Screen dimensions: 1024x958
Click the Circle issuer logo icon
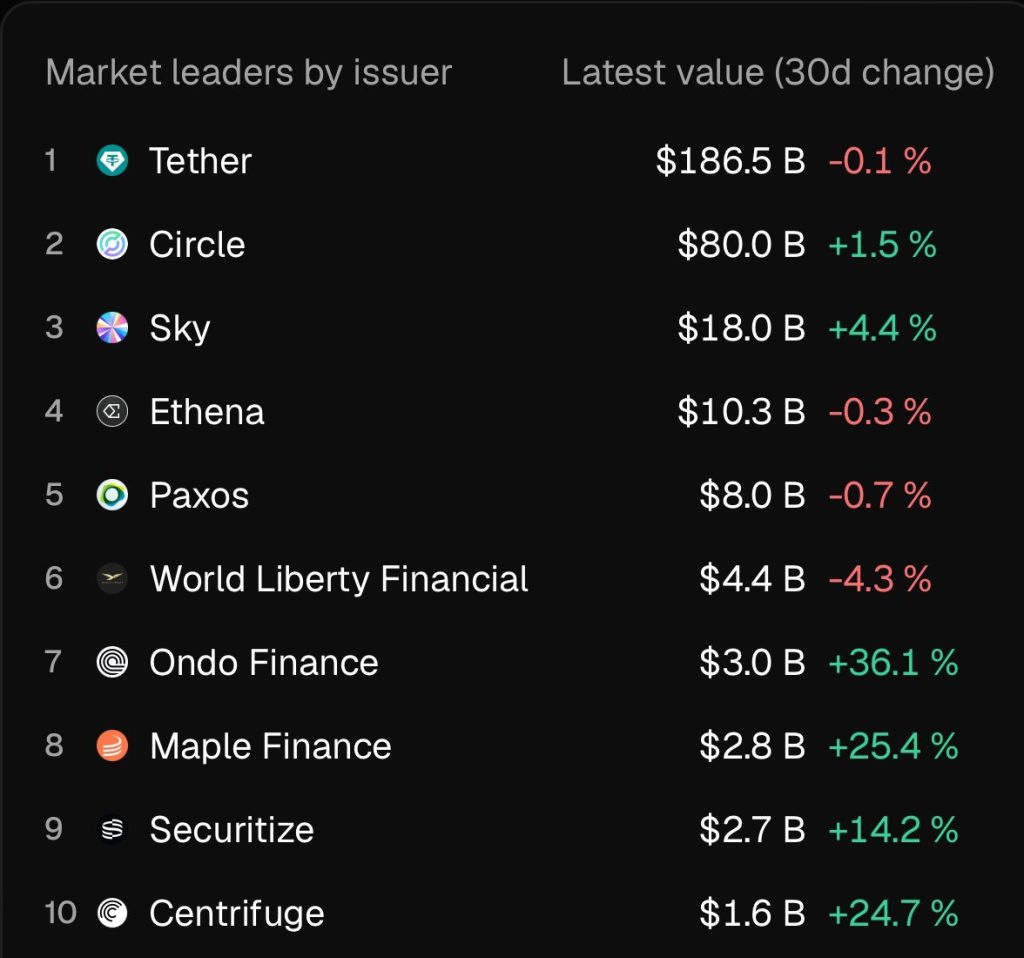click(x=112, y=245)
